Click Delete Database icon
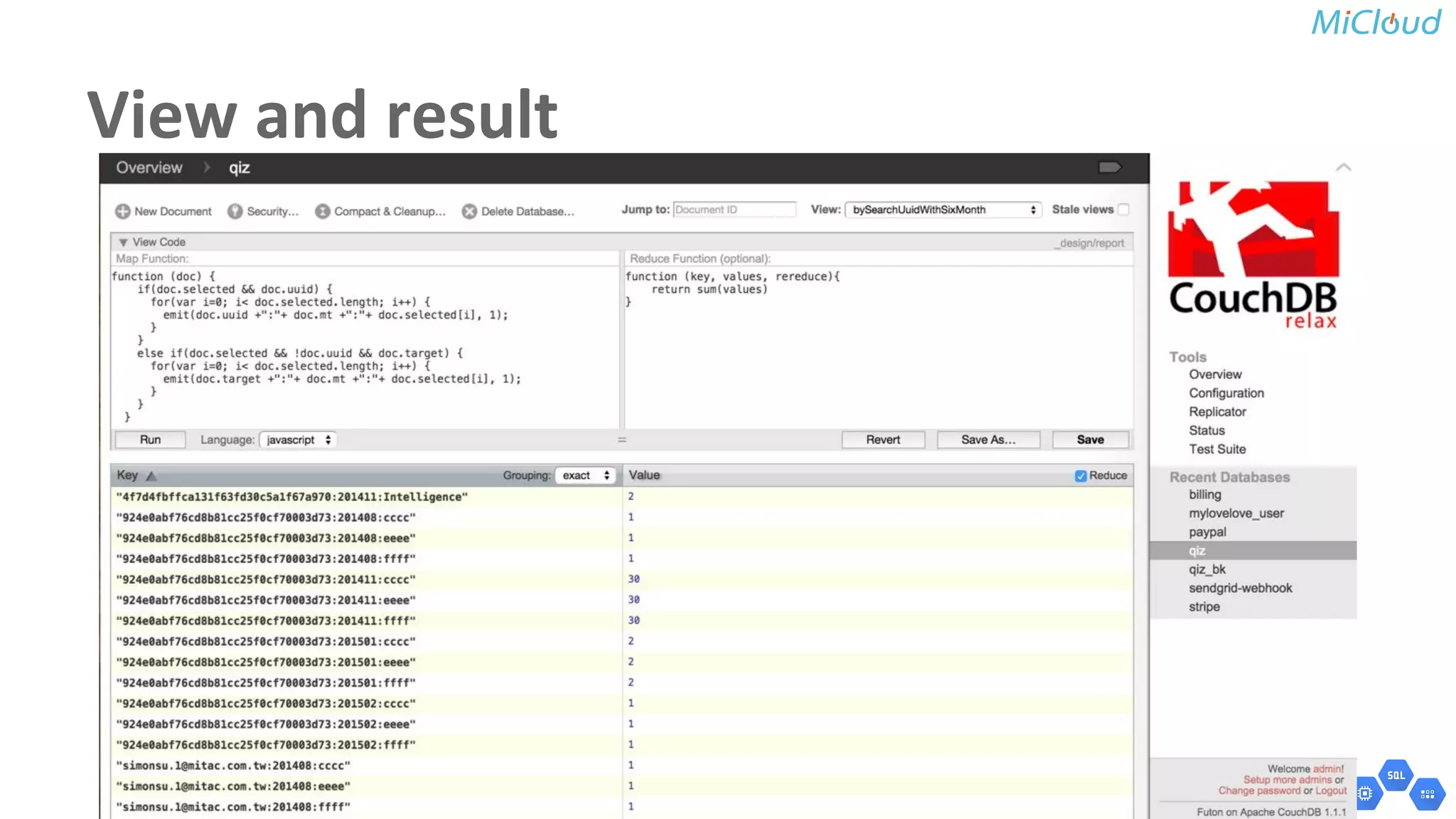Screen dimensions: 1456x819 [x=469, y=211]
